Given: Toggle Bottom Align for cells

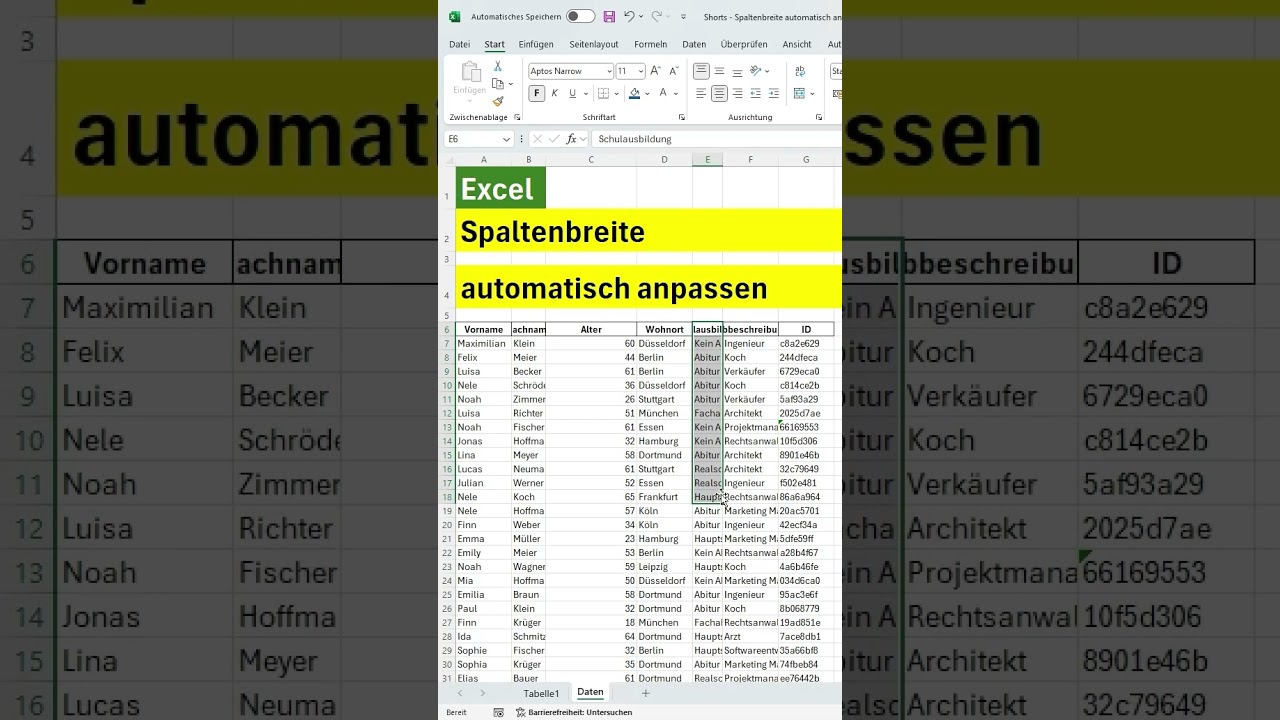Looking at the screenshot, I should click(x=737, y=71).
